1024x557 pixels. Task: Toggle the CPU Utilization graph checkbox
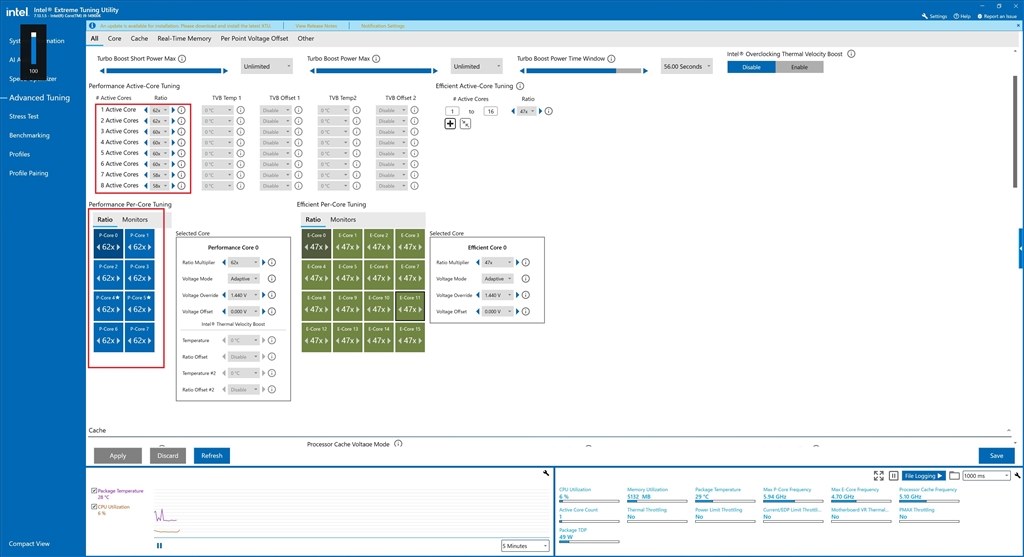click(94, 507)
